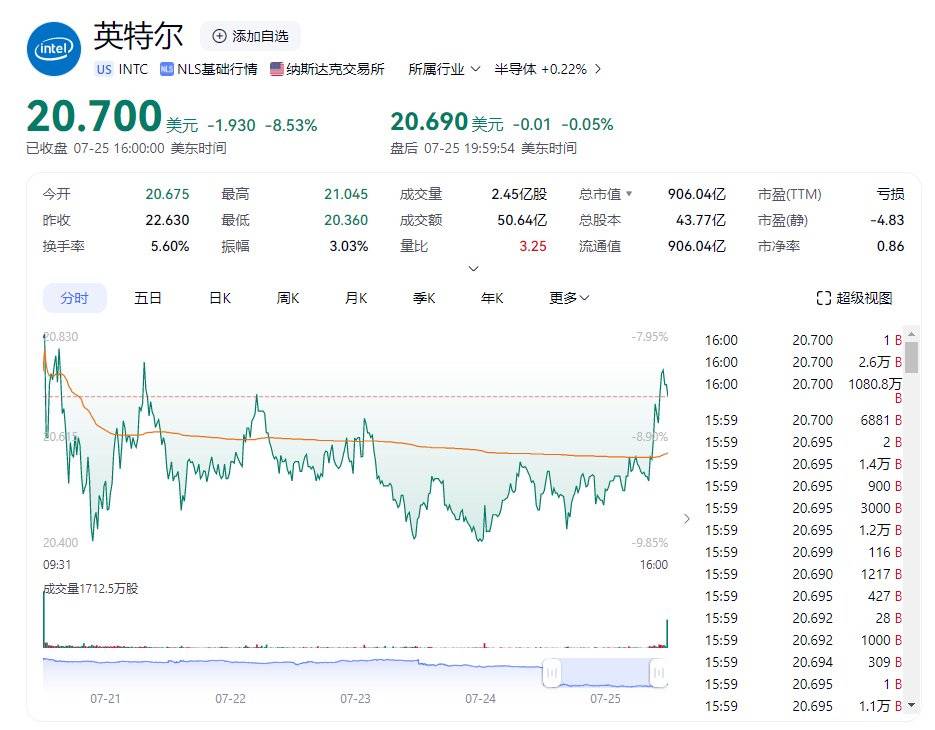Click the US flag icon beside 纳斯达克交易所
This screenshot has height=730, width=935.
[277, 69]
